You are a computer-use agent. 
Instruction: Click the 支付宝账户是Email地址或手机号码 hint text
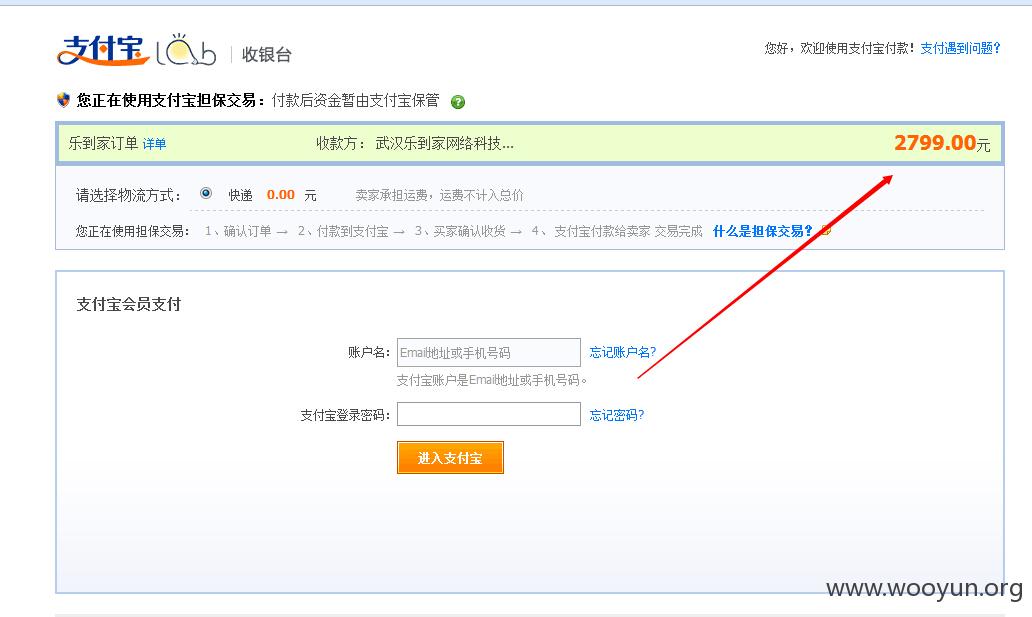pos(491,380)
